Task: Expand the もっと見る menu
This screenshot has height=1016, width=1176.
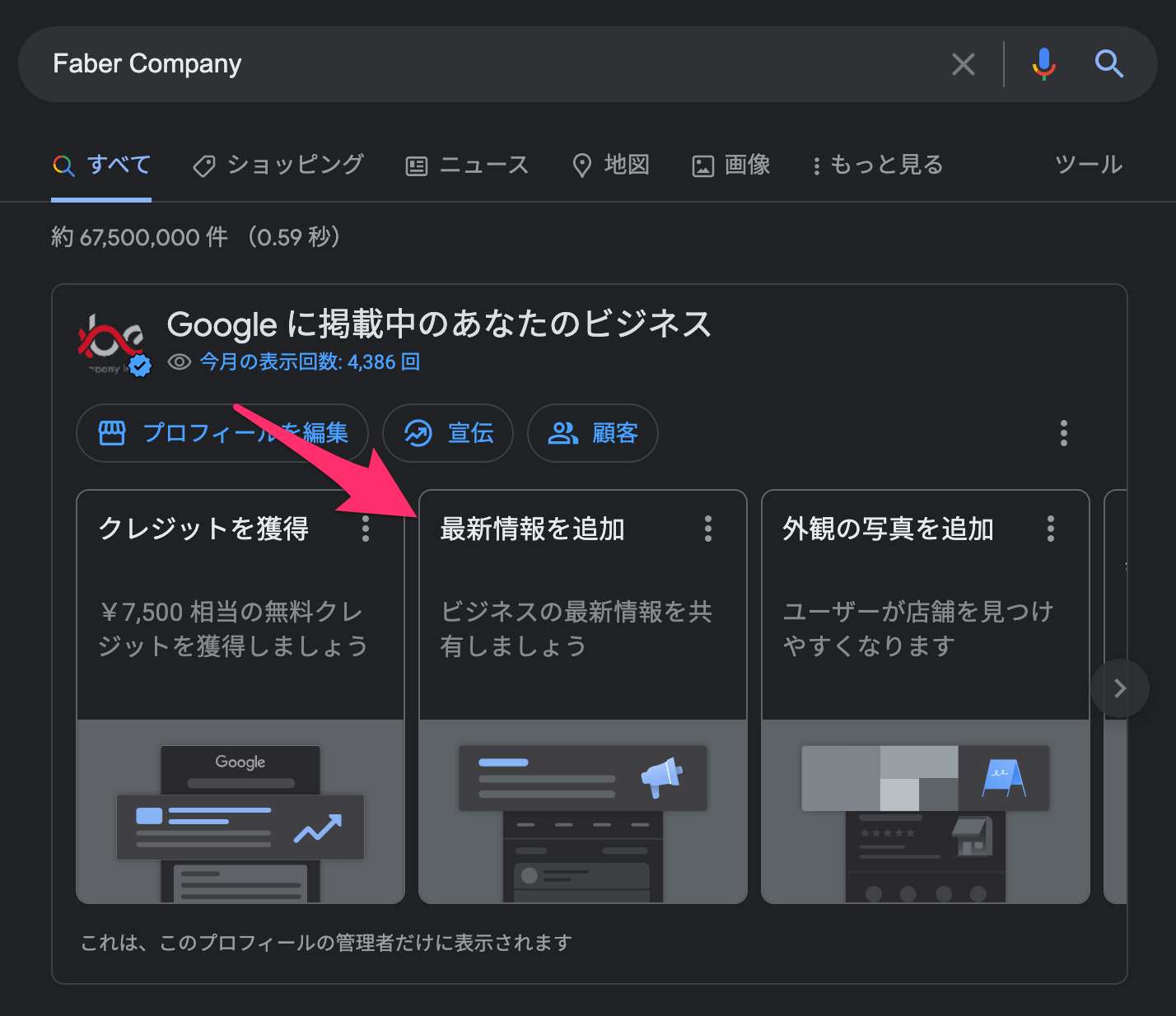Action: 878,165
